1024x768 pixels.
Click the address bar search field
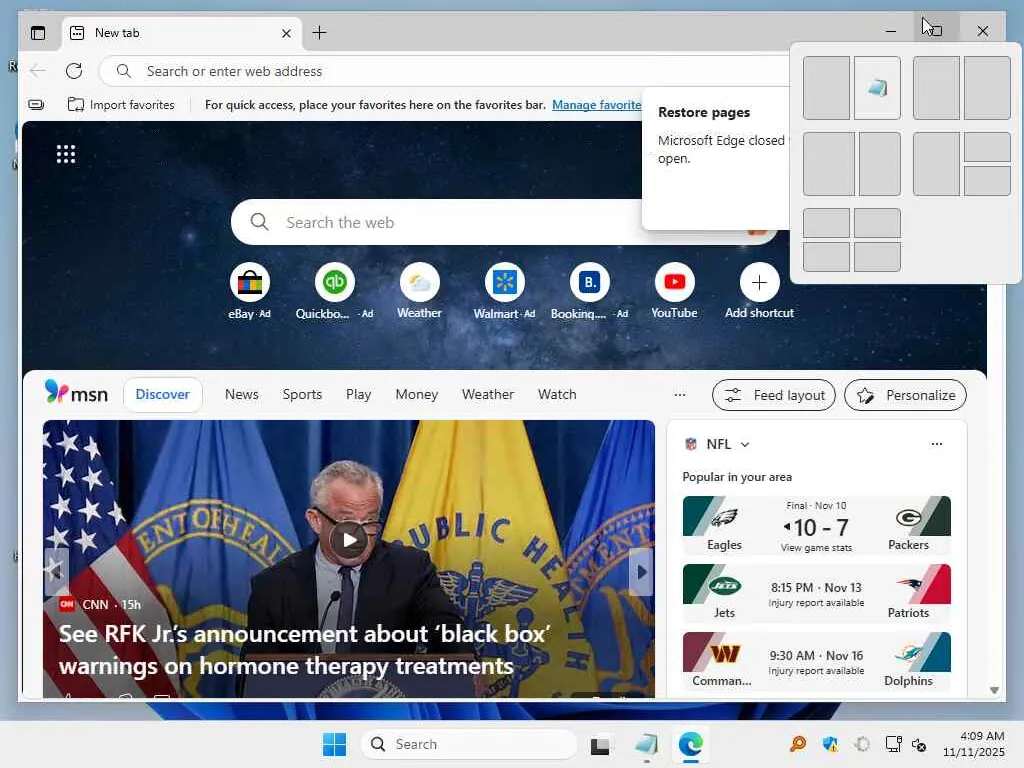444,71
